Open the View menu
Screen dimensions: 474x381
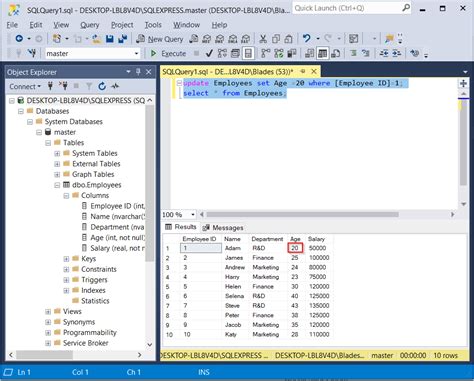tap(61, 25)
